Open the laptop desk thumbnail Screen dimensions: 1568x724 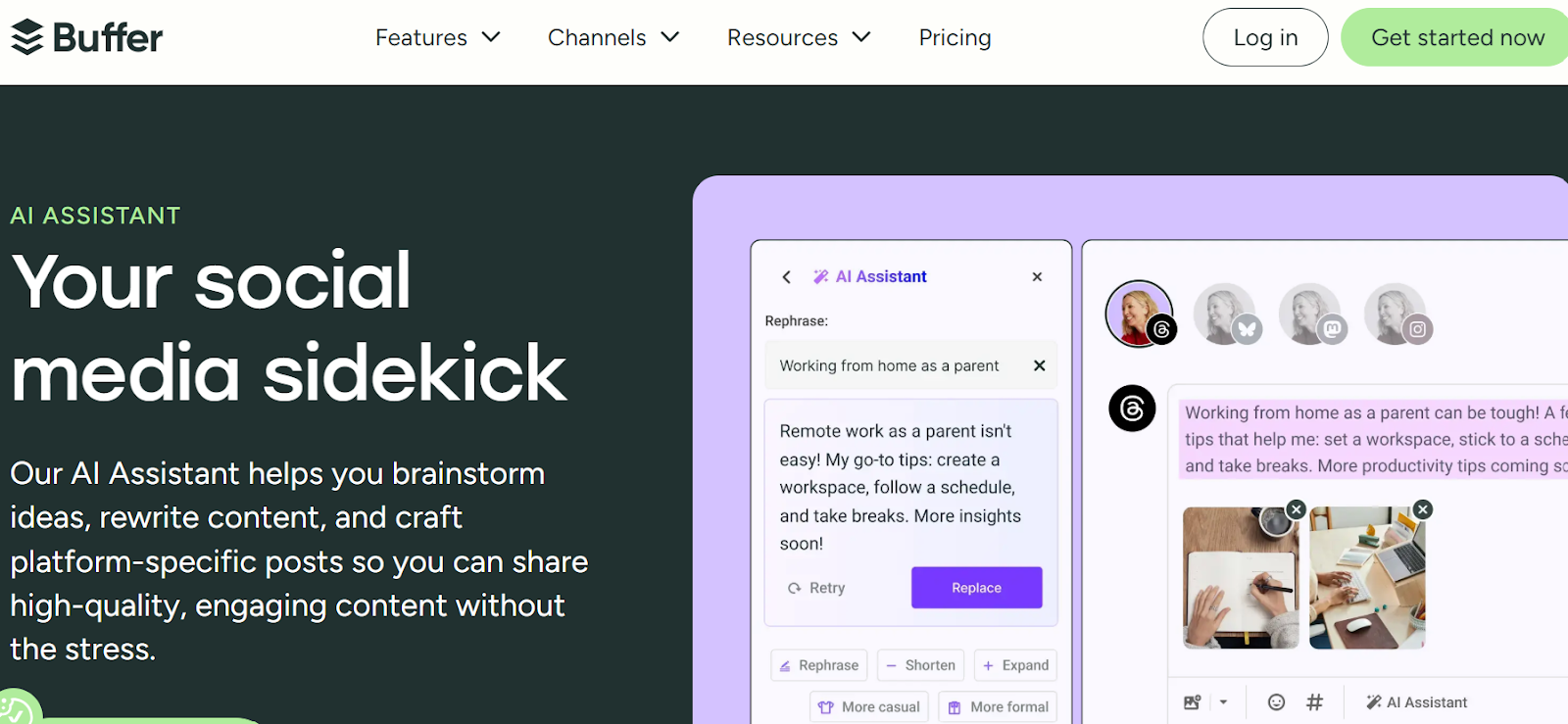(x=1367, y=578)
